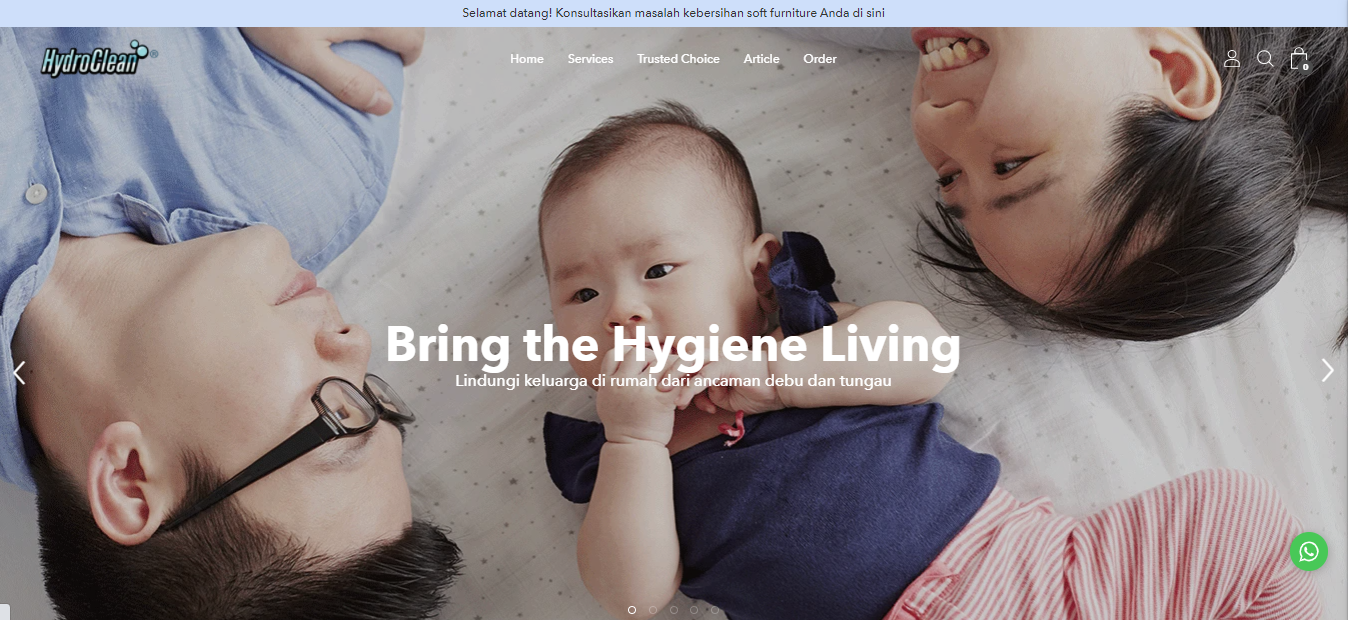This screenshot has width=1348, height=620.
Task: Select the second carousel dot
Action: point(653,609)
